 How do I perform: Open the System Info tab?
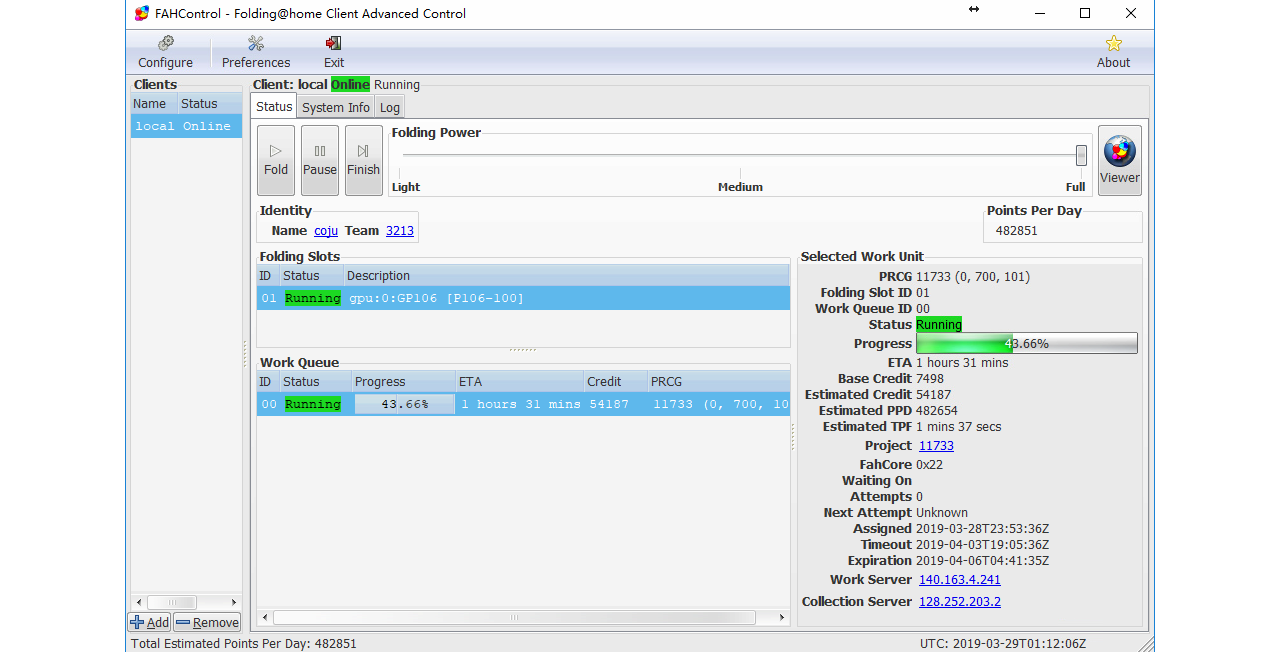coord(336,107)
